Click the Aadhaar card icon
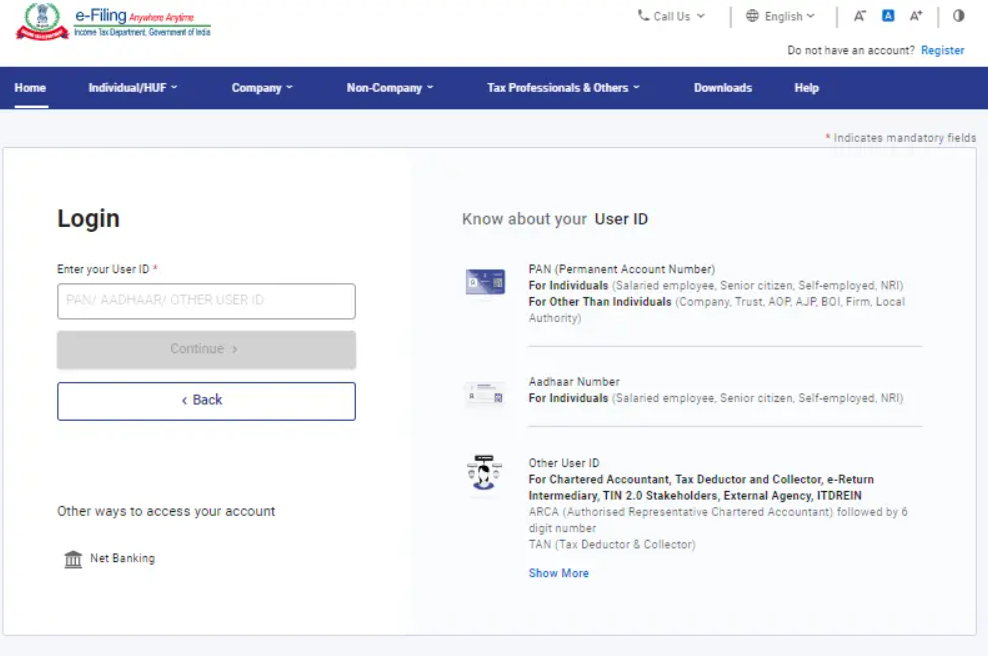This screenshot has width=988, height=656. point(485,394)
